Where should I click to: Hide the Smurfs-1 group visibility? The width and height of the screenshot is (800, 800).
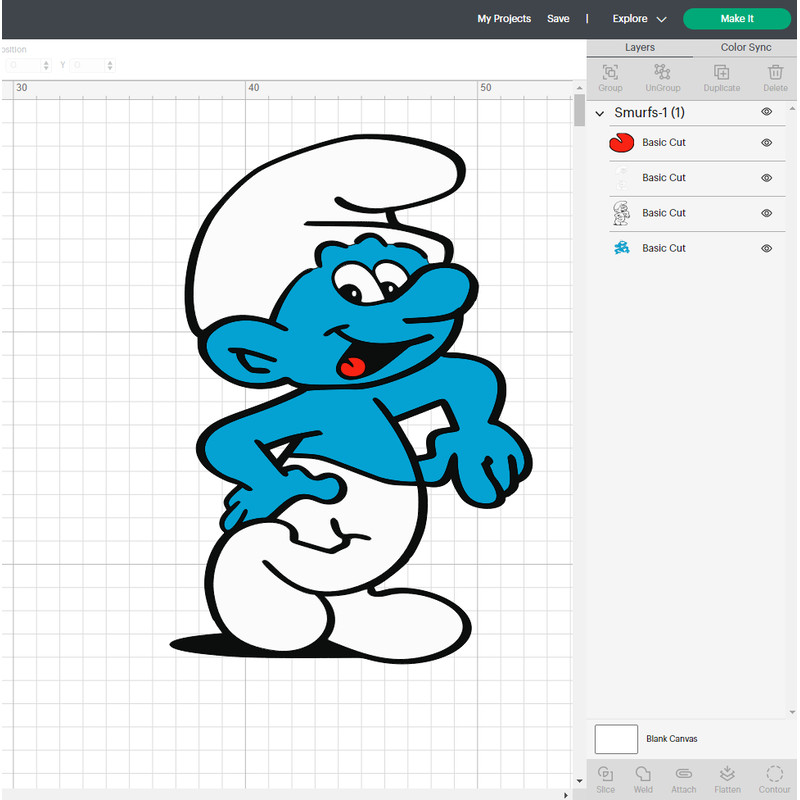[x=766, y=112]
